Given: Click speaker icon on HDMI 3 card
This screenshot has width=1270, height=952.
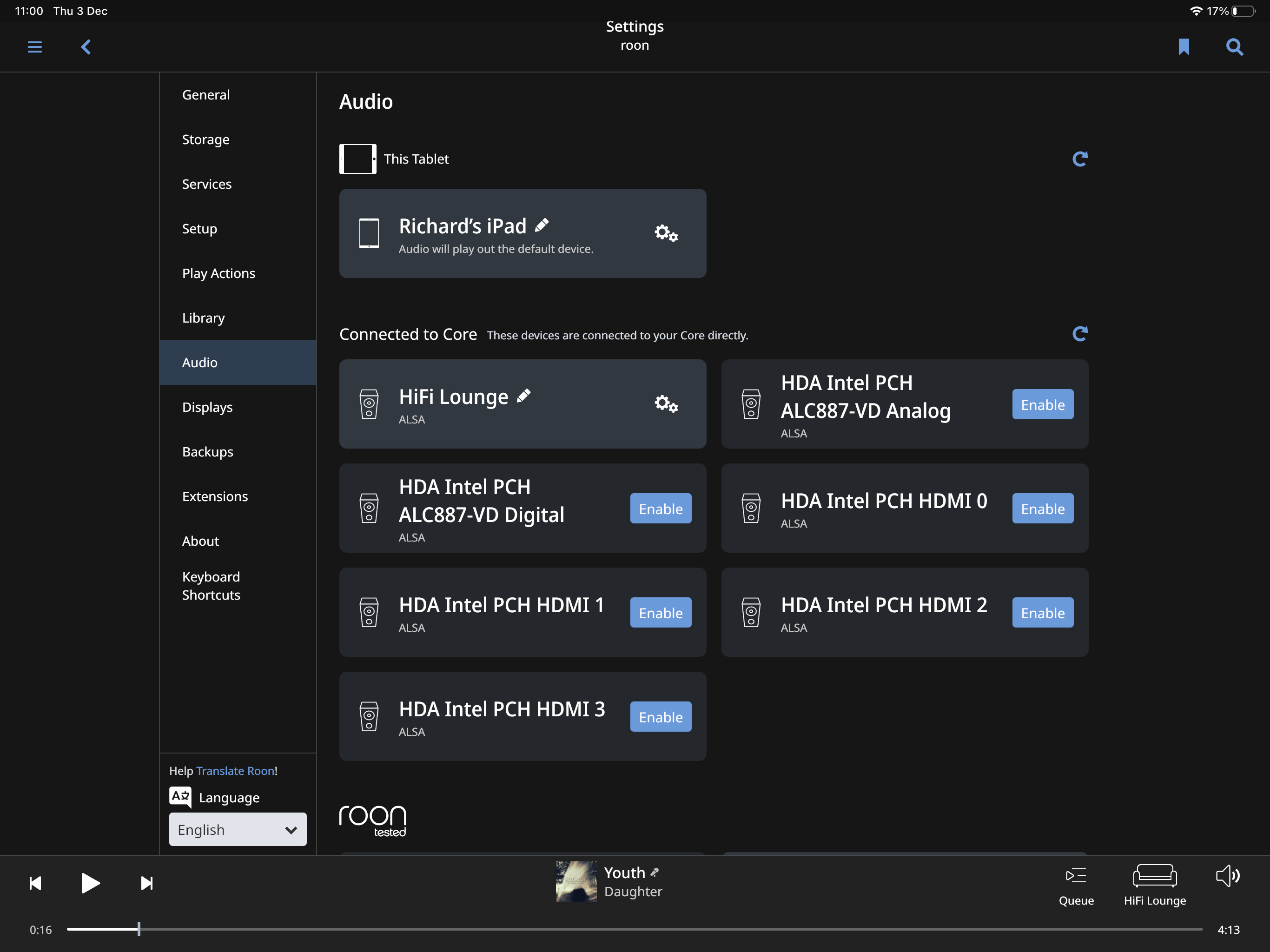Looking at the screenshot, I should tap(369, 717).
